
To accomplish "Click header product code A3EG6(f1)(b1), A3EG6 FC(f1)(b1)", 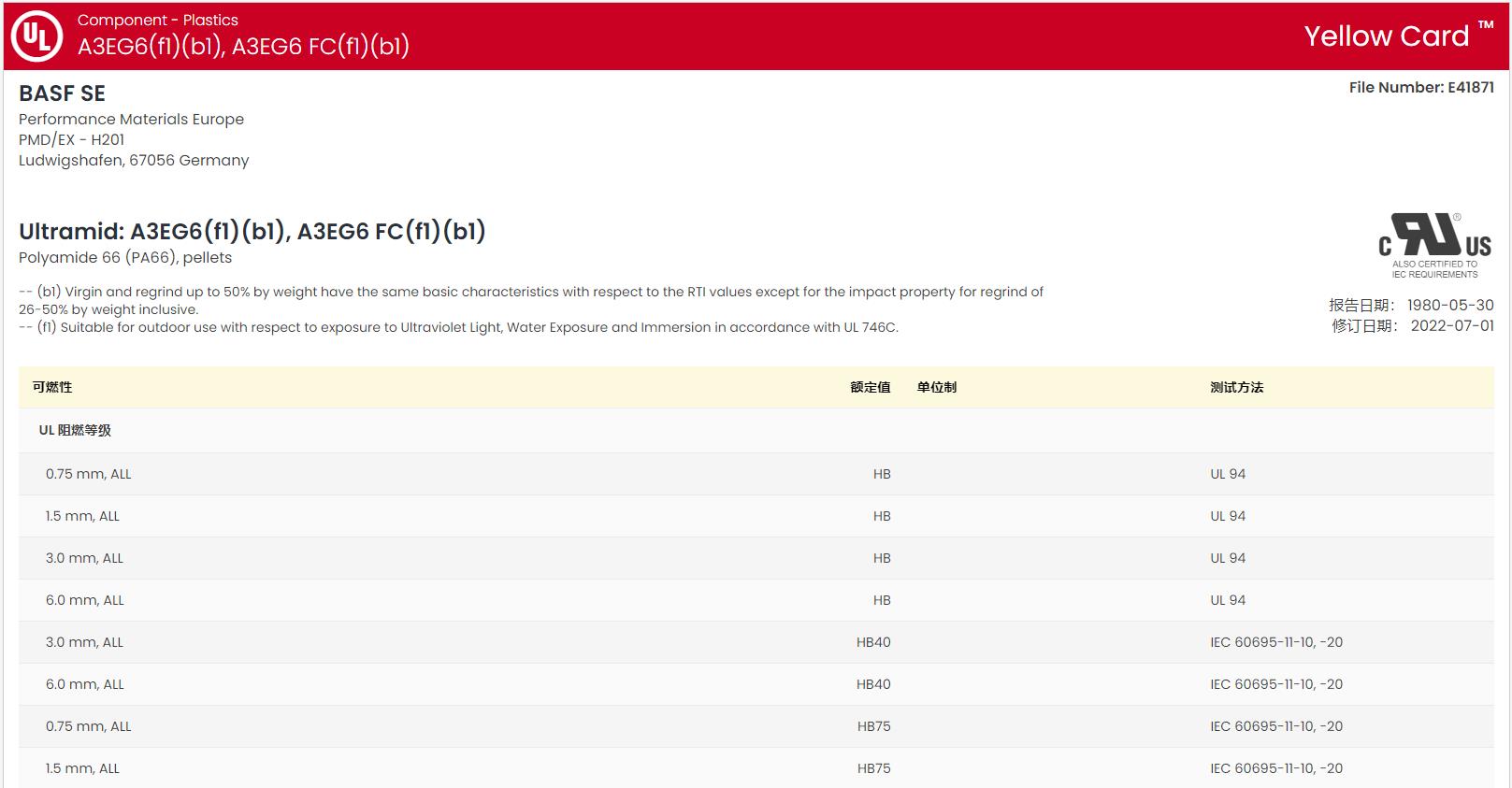I will click(243, 46).
